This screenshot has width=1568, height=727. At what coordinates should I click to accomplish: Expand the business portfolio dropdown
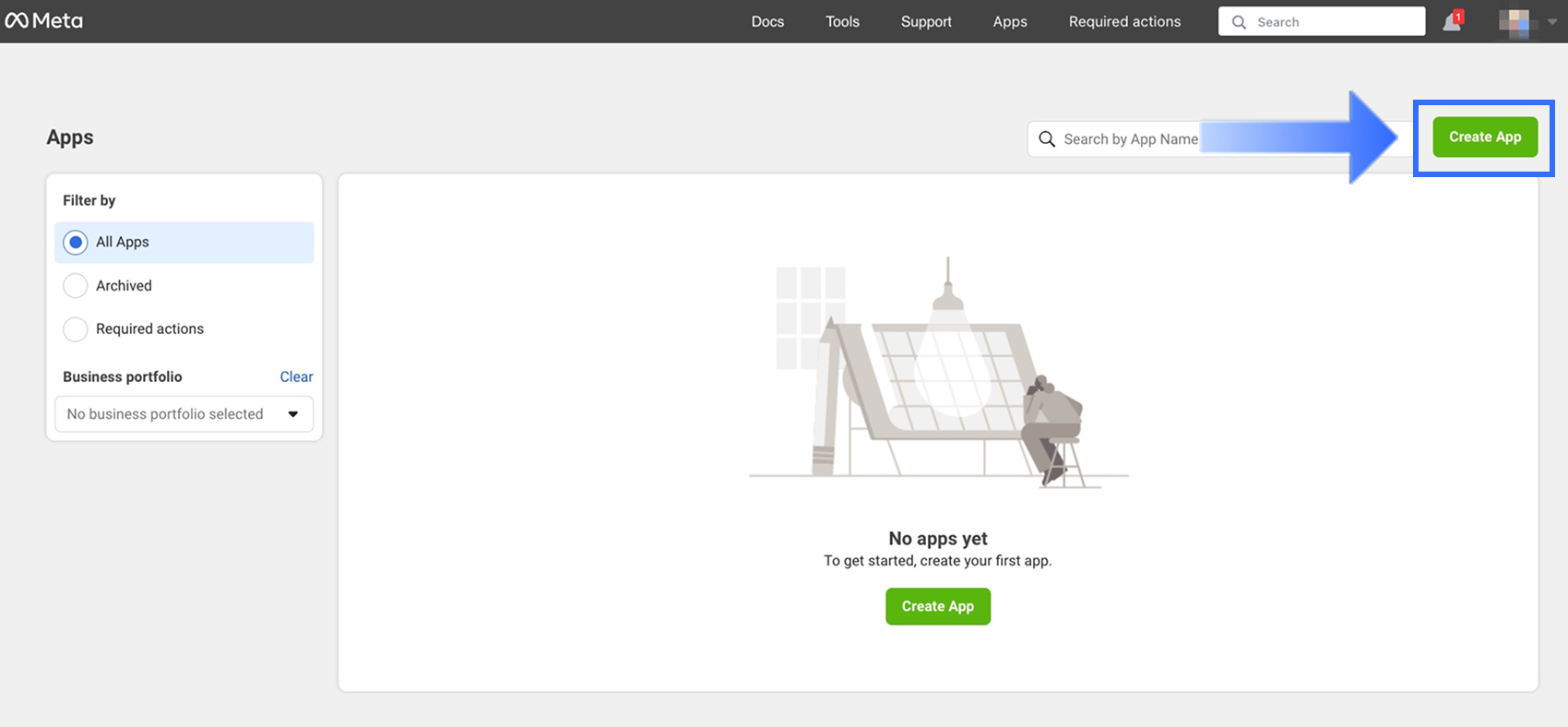184,414
